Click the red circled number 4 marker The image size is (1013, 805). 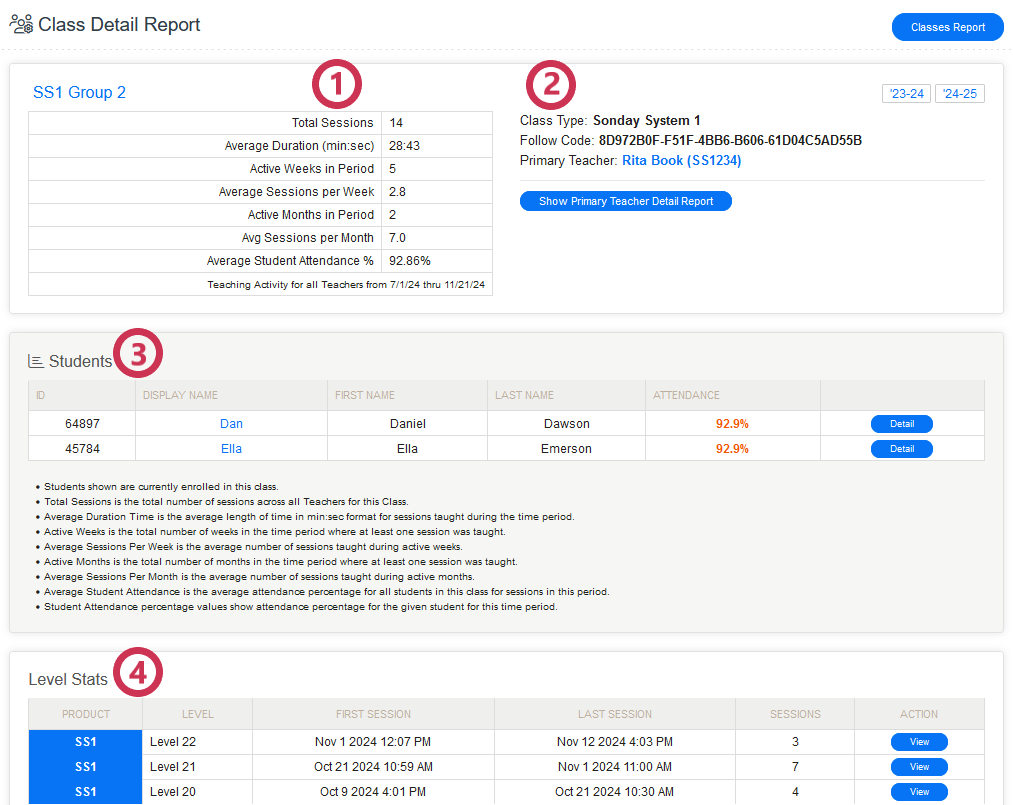coord(139,673)
